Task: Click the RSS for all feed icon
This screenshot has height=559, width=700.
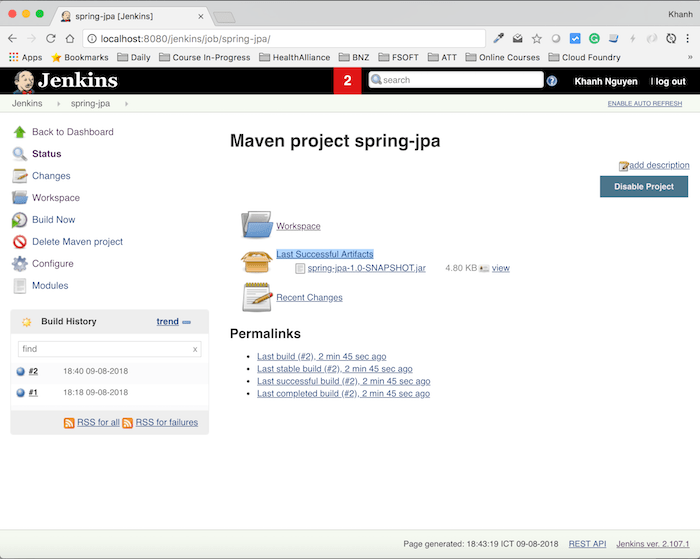Action: 69,423
